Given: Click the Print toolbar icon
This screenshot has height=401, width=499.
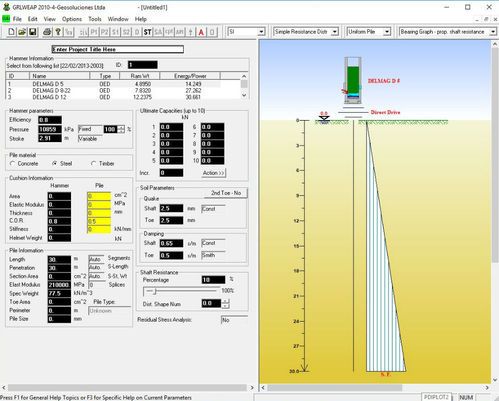Looking at the screenshot, I should 47,32.
